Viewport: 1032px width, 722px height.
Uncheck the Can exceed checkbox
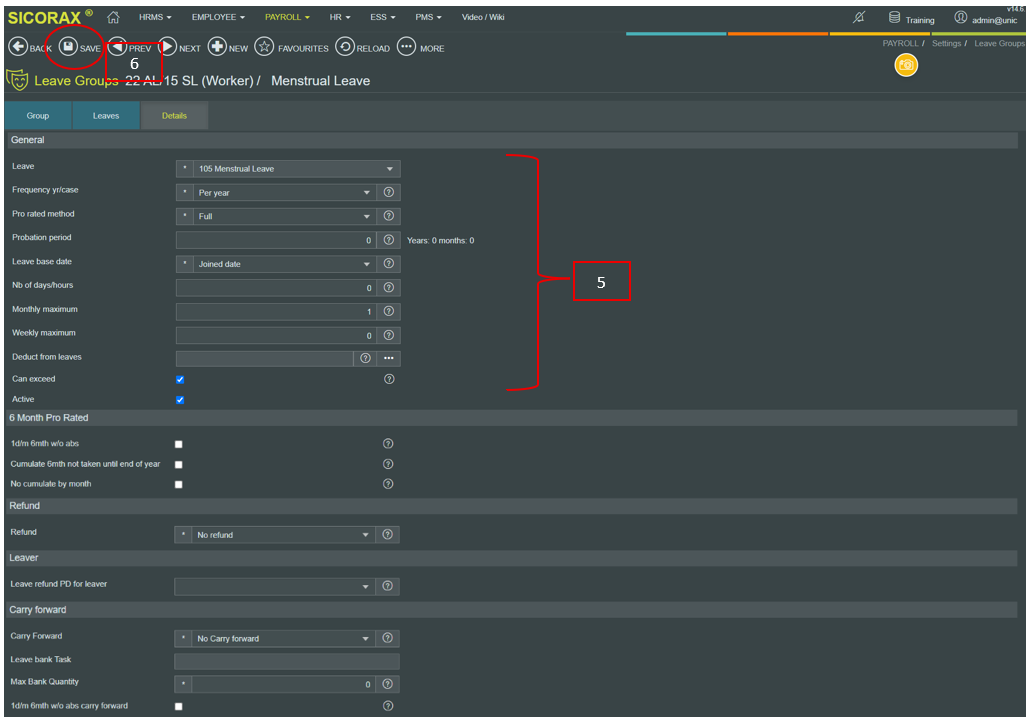click(180, 379)
